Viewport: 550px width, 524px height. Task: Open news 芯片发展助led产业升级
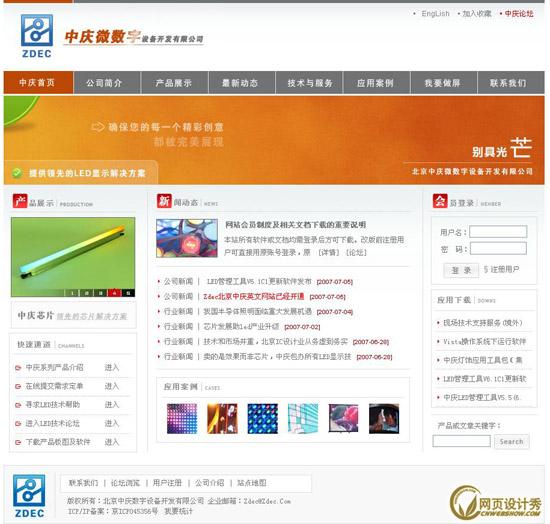pos(241,327)
